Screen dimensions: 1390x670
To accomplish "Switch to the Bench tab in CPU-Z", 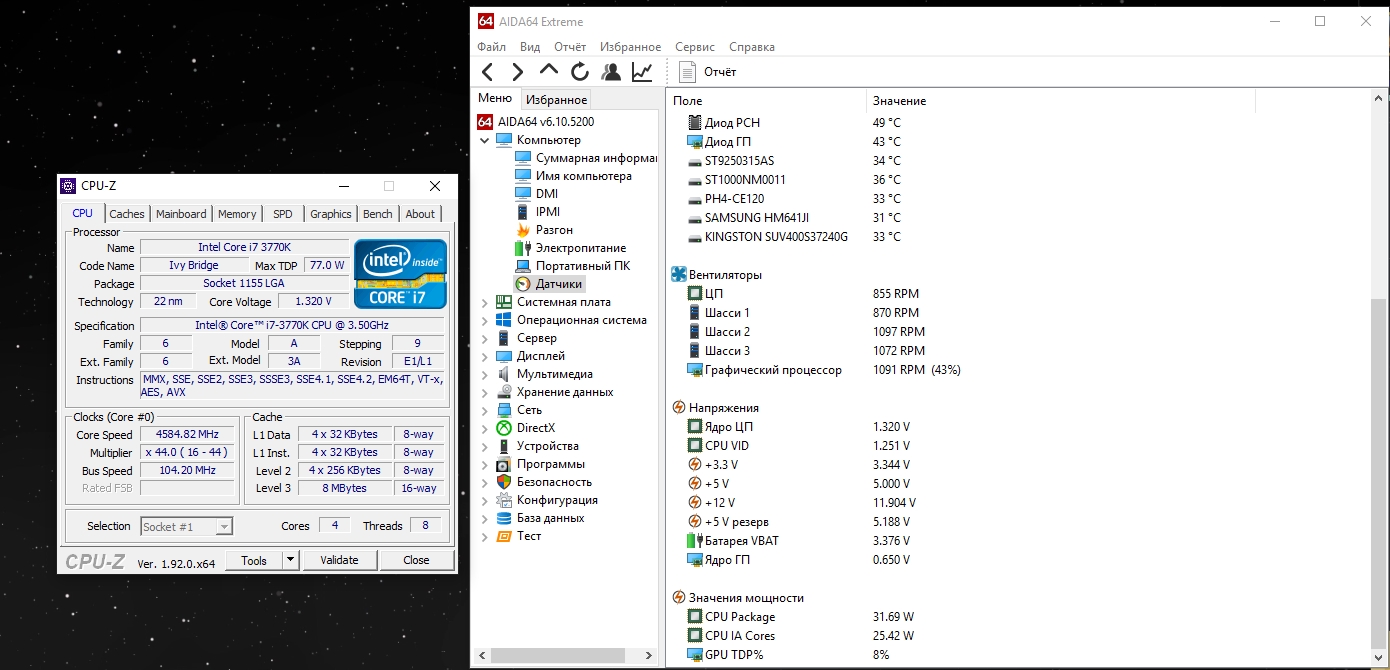I will (x=378, y=214).
